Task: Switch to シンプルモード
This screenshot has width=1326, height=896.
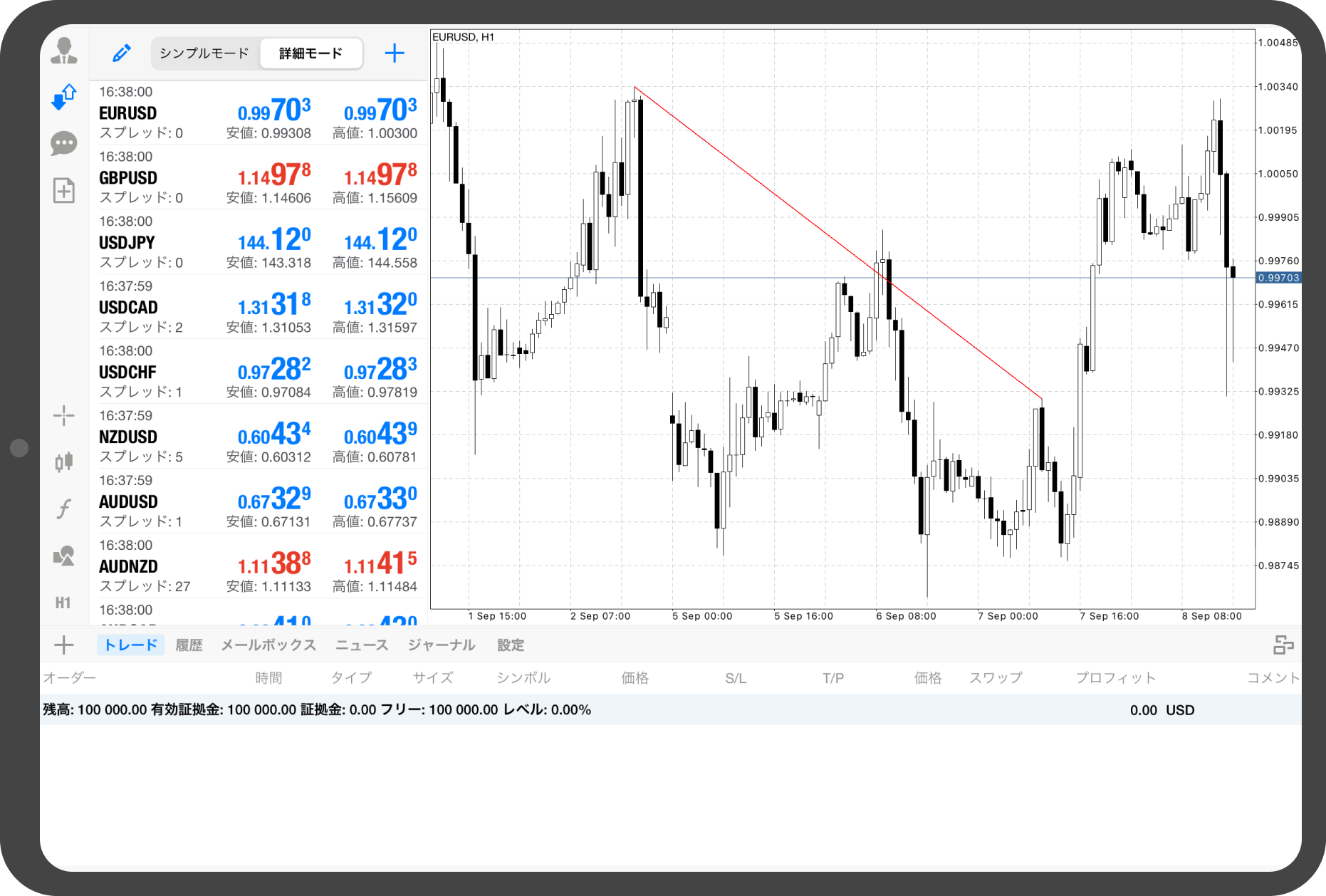Action: tap(204, 53)
